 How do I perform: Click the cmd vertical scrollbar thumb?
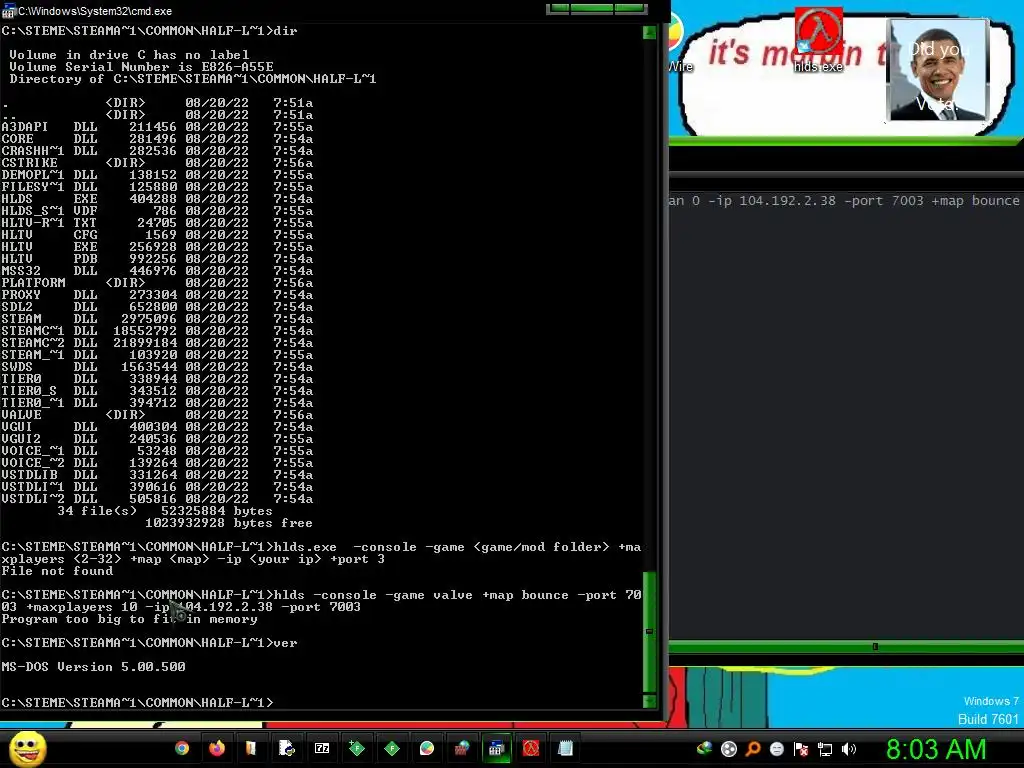pyautogui.click(x=649, y=632)
